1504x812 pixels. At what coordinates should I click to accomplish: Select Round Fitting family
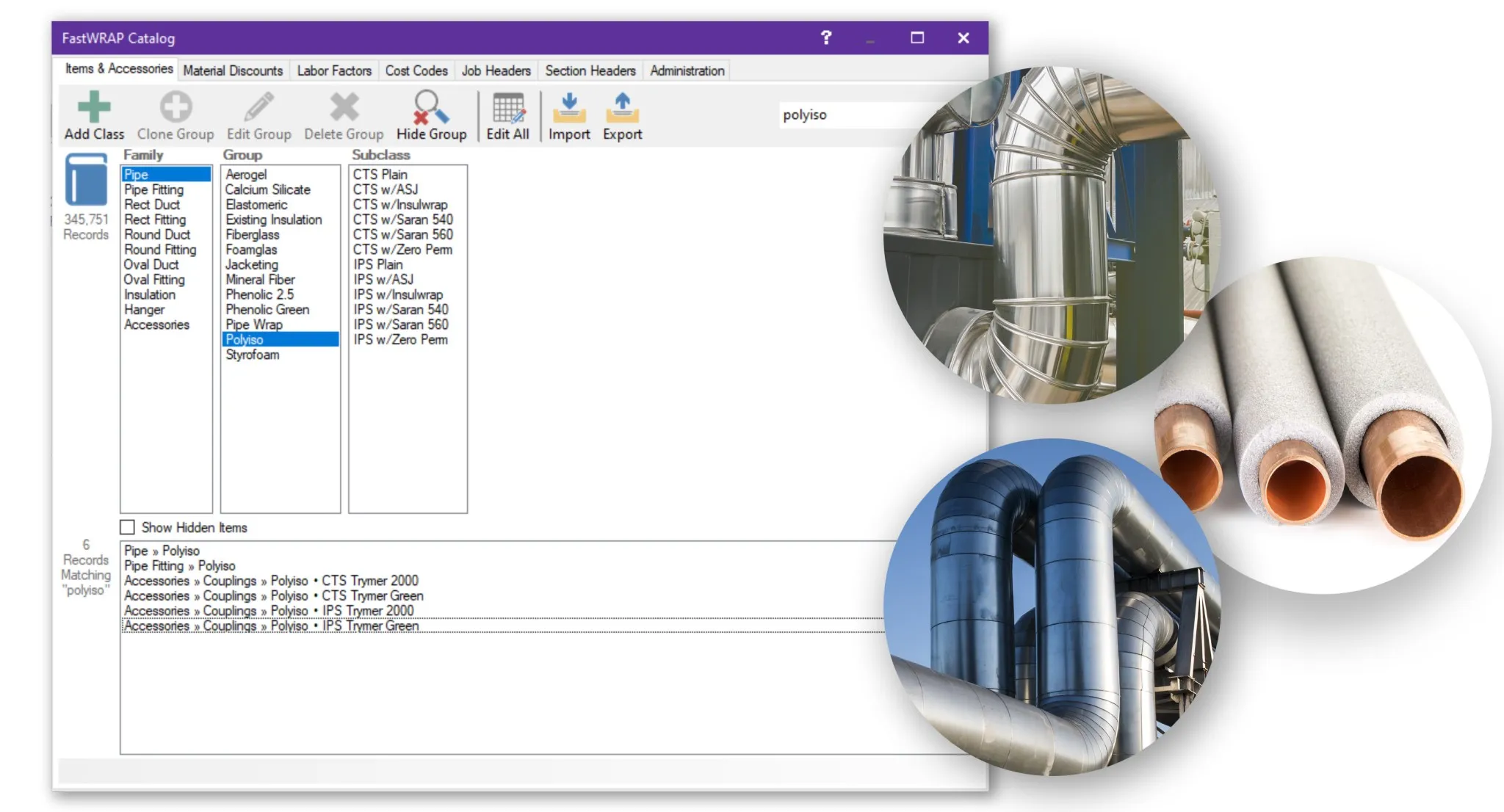point(167,250)
